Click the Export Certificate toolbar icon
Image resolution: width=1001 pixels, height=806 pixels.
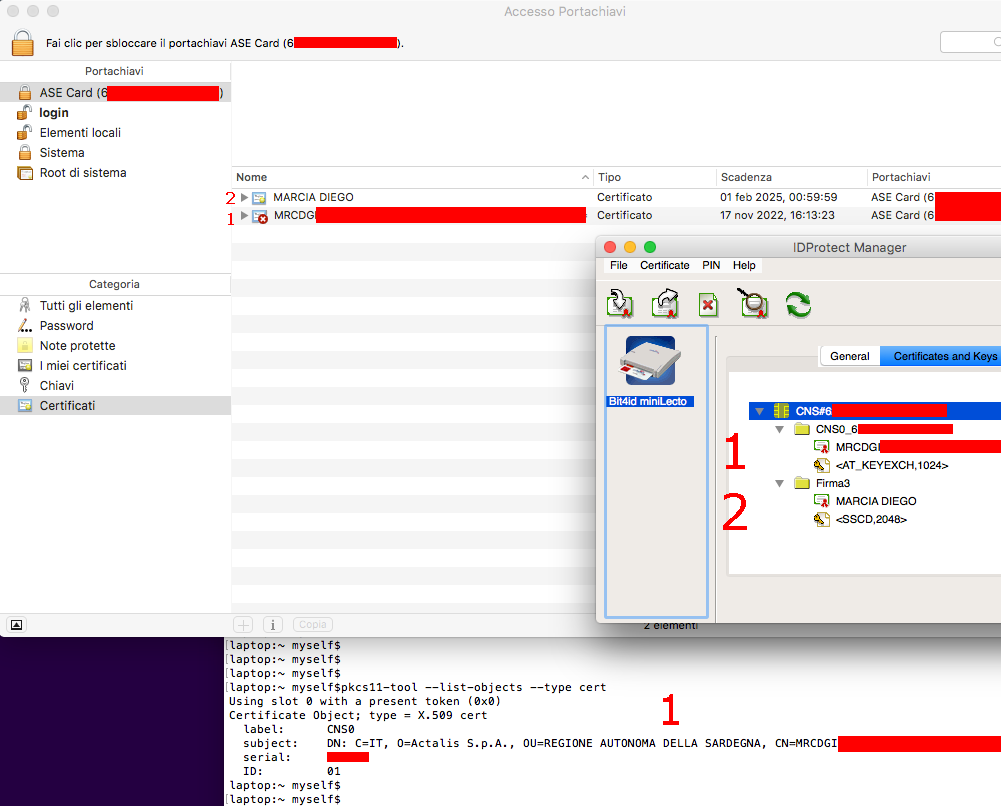point(665,305)
